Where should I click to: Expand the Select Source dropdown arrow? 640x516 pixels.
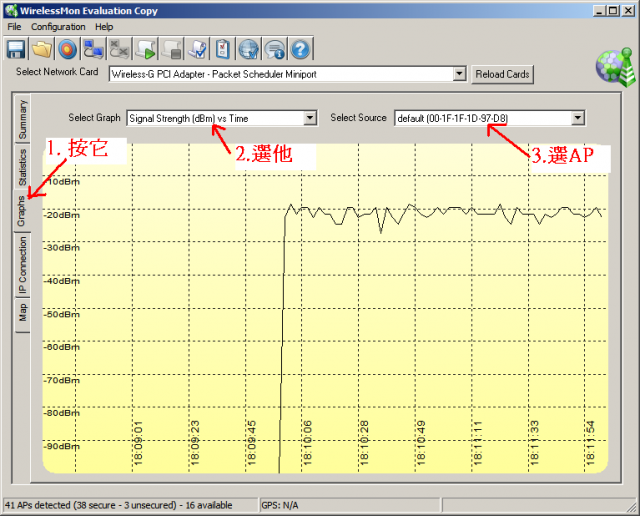pos(577,118)
